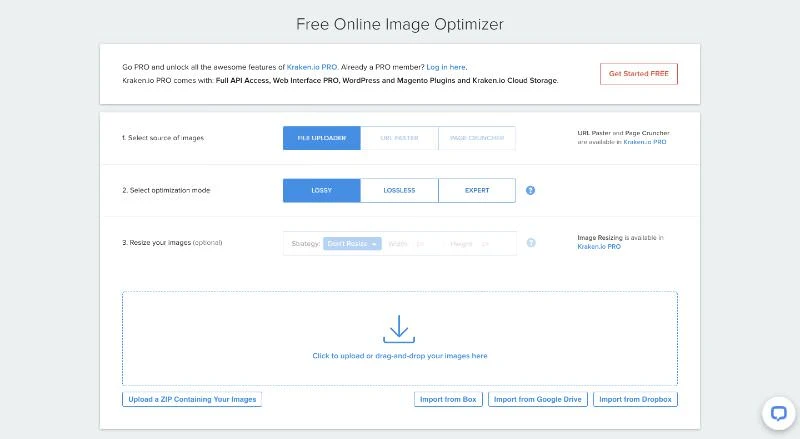The image size is (800, 439).
Task: Click the download arrow upload icon
Action: pos(399,328)
